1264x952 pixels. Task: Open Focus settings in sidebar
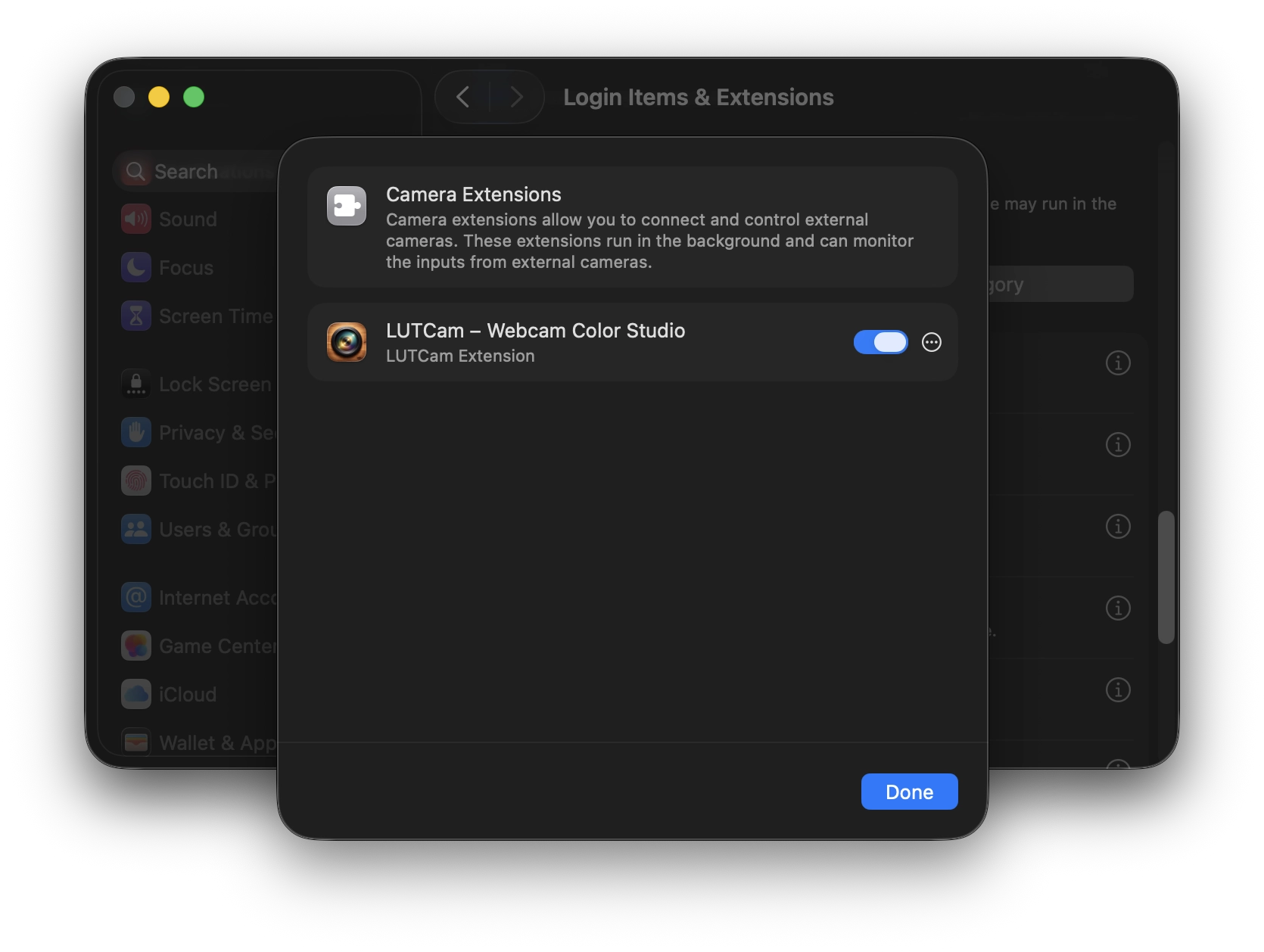click(186, 268)
